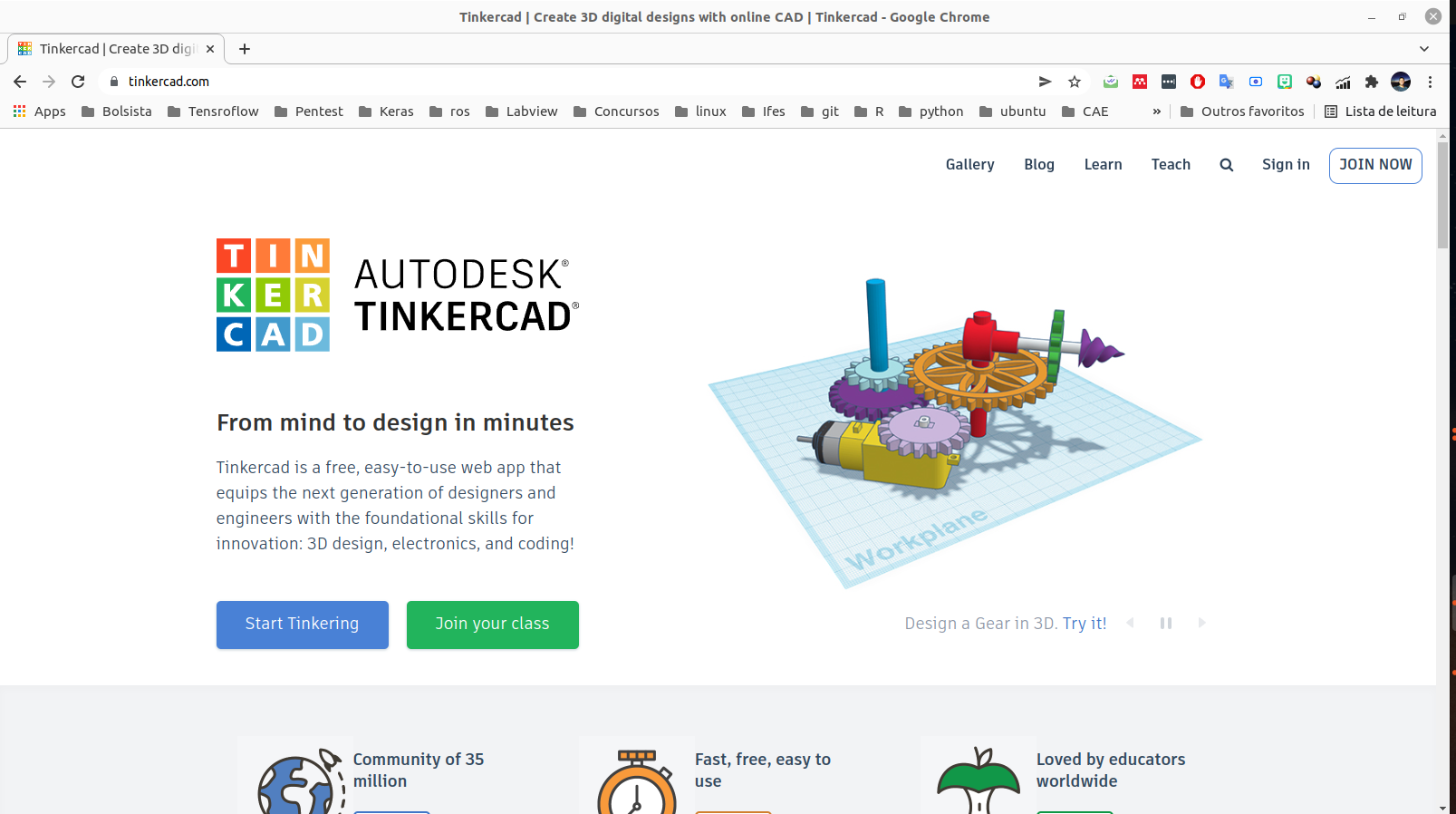Open the Blog menu item
1456x814 pixels.
(x=1039, y=165)
